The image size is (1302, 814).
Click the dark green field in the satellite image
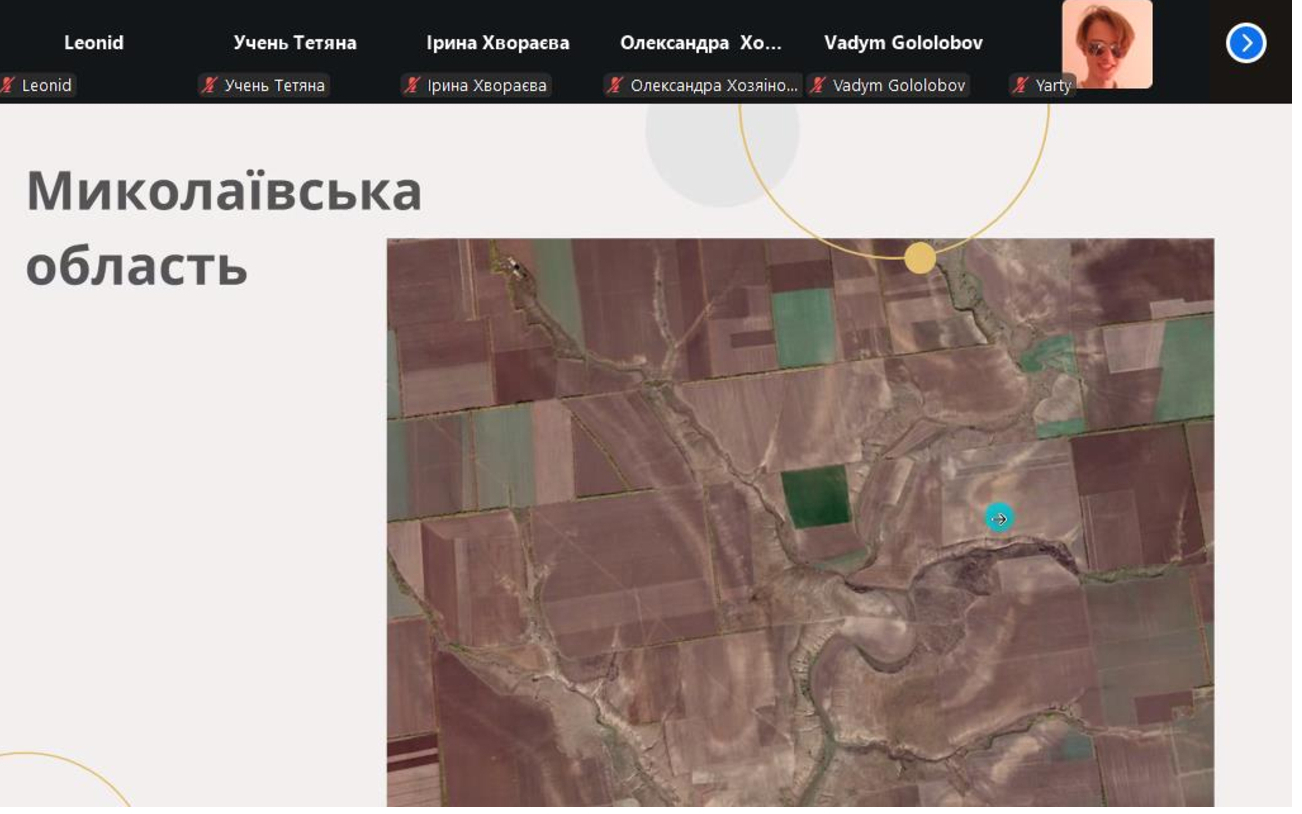point(816,496)
